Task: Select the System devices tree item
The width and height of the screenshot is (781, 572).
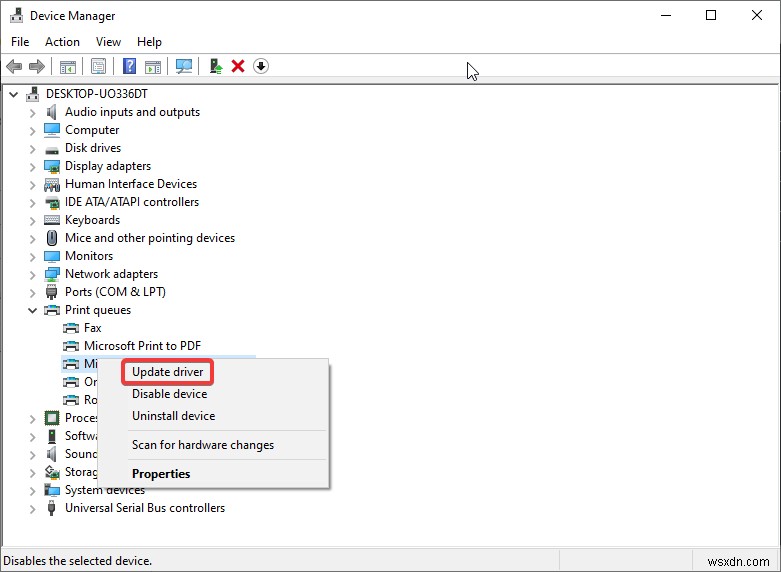Action: [x=105, y=490]
